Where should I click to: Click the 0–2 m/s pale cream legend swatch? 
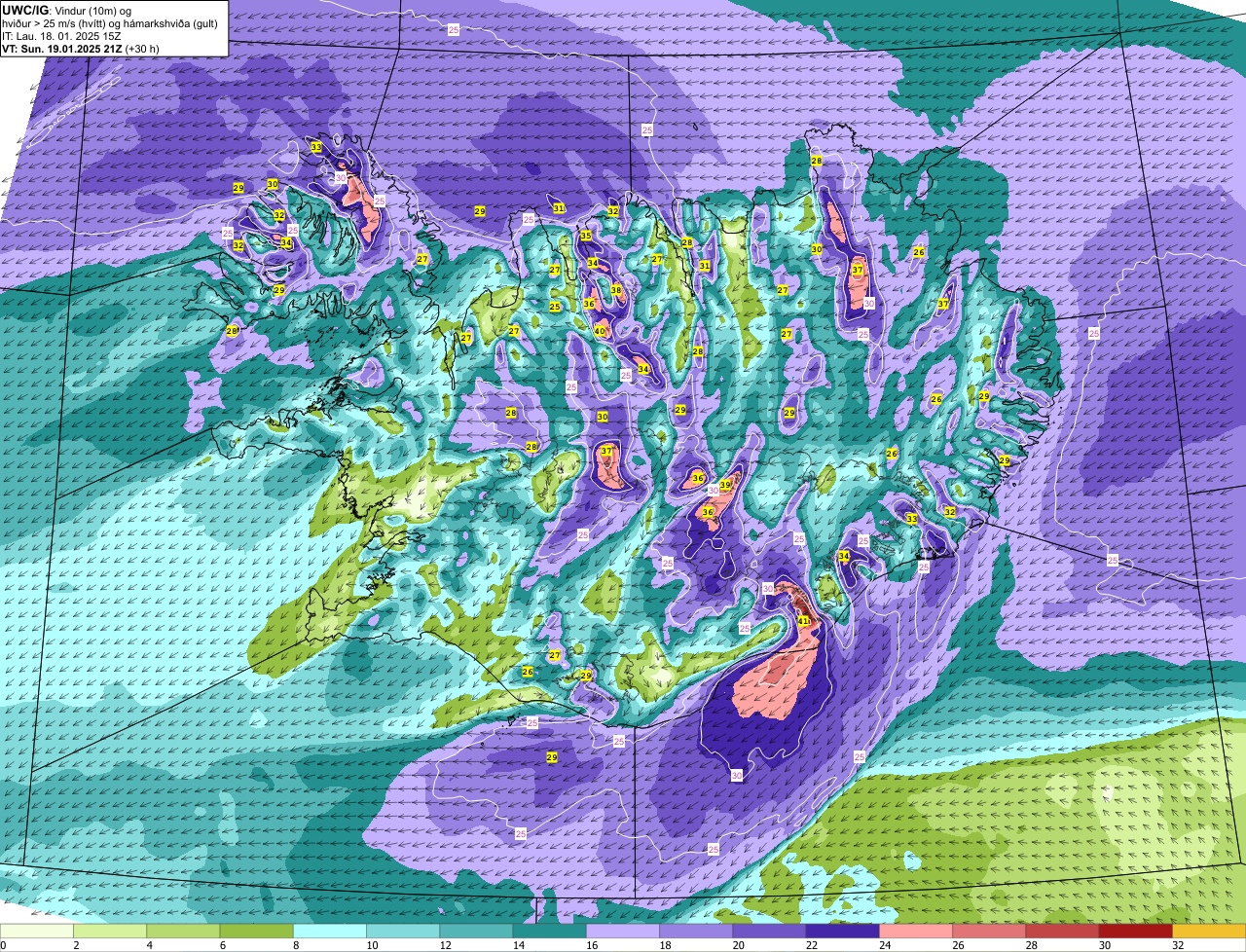(x=37, y=931)
